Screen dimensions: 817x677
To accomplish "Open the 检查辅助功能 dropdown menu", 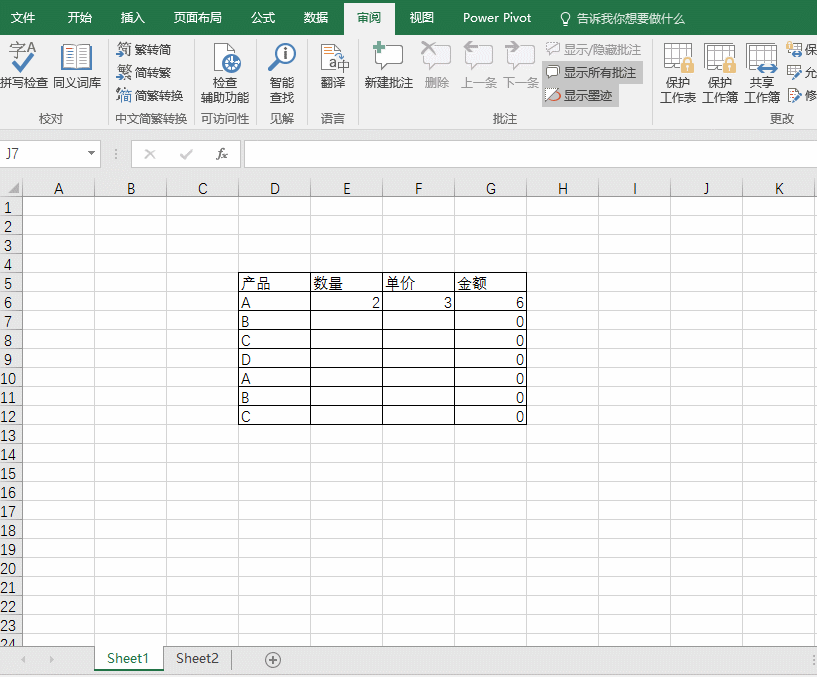I will coord(225,98).
